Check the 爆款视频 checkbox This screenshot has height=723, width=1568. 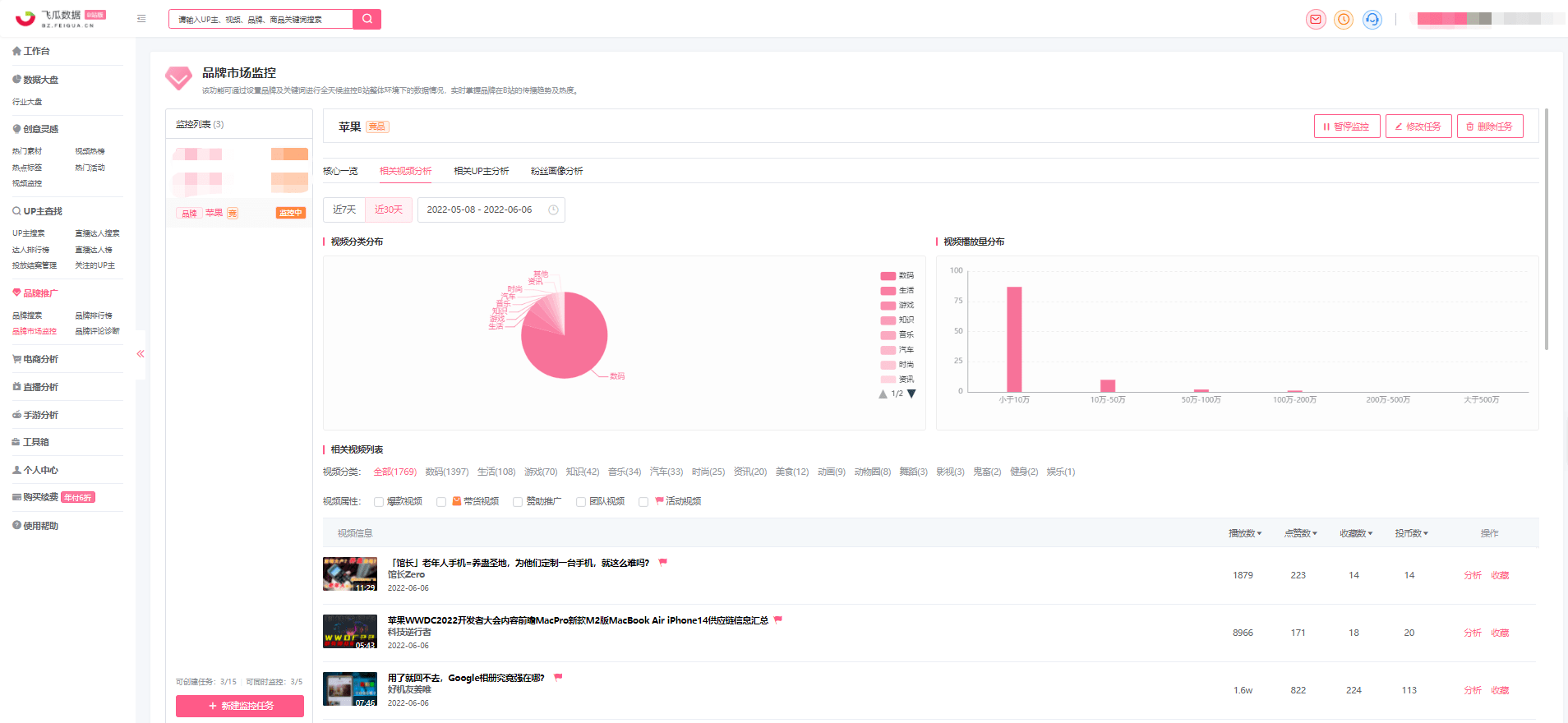click(x=378, y=502)
